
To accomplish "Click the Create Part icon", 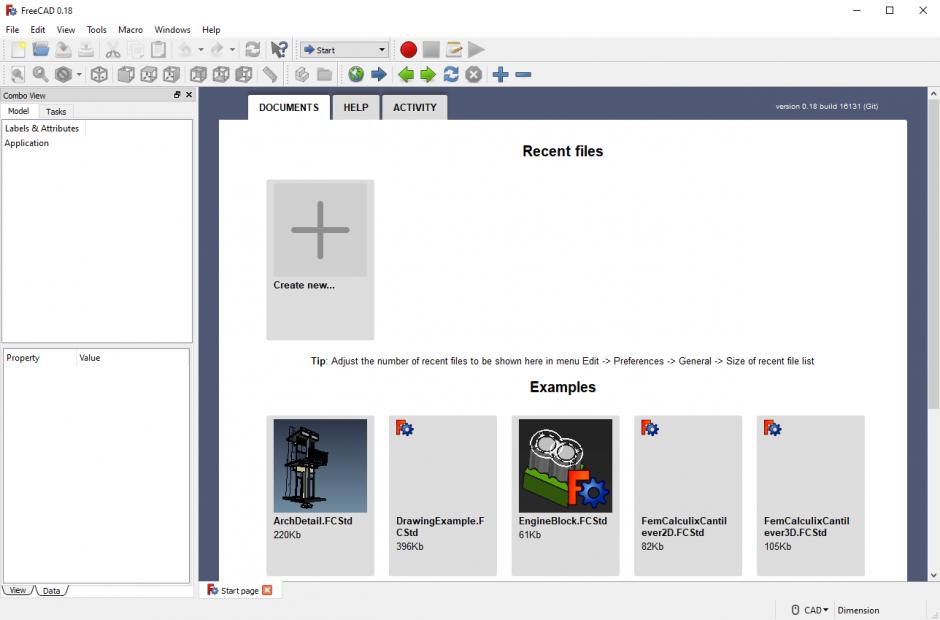I will click(x=302, y=74).
